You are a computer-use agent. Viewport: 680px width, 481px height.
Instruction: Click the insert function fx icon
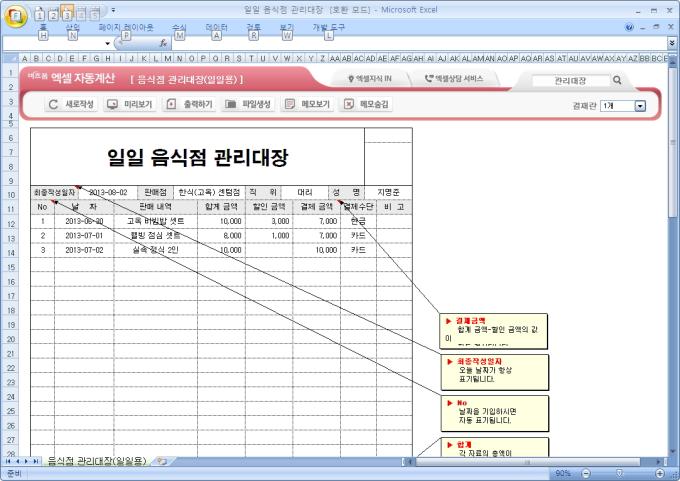pyautogui.click(x=163, y=43)
